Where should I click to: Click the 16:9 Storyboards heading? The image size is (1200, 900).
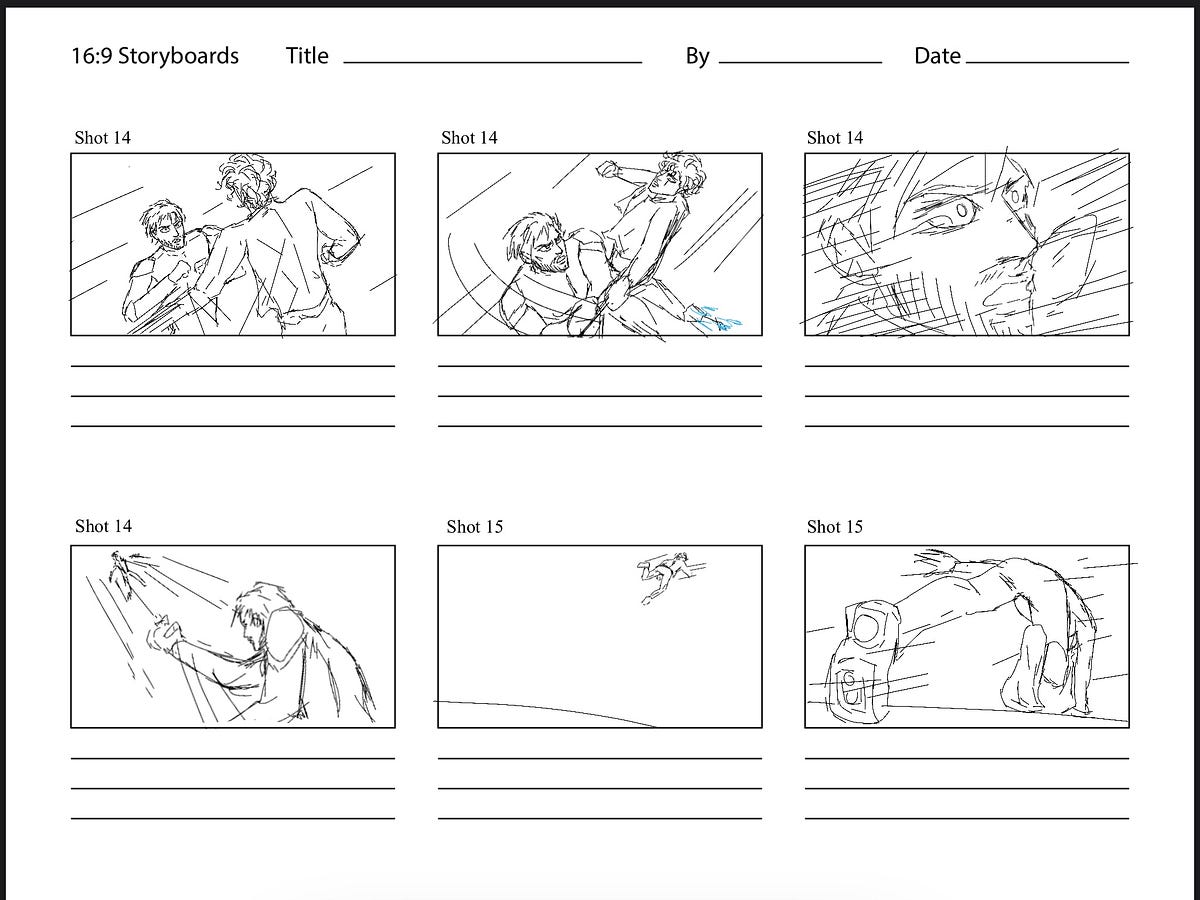coord(155,56)
